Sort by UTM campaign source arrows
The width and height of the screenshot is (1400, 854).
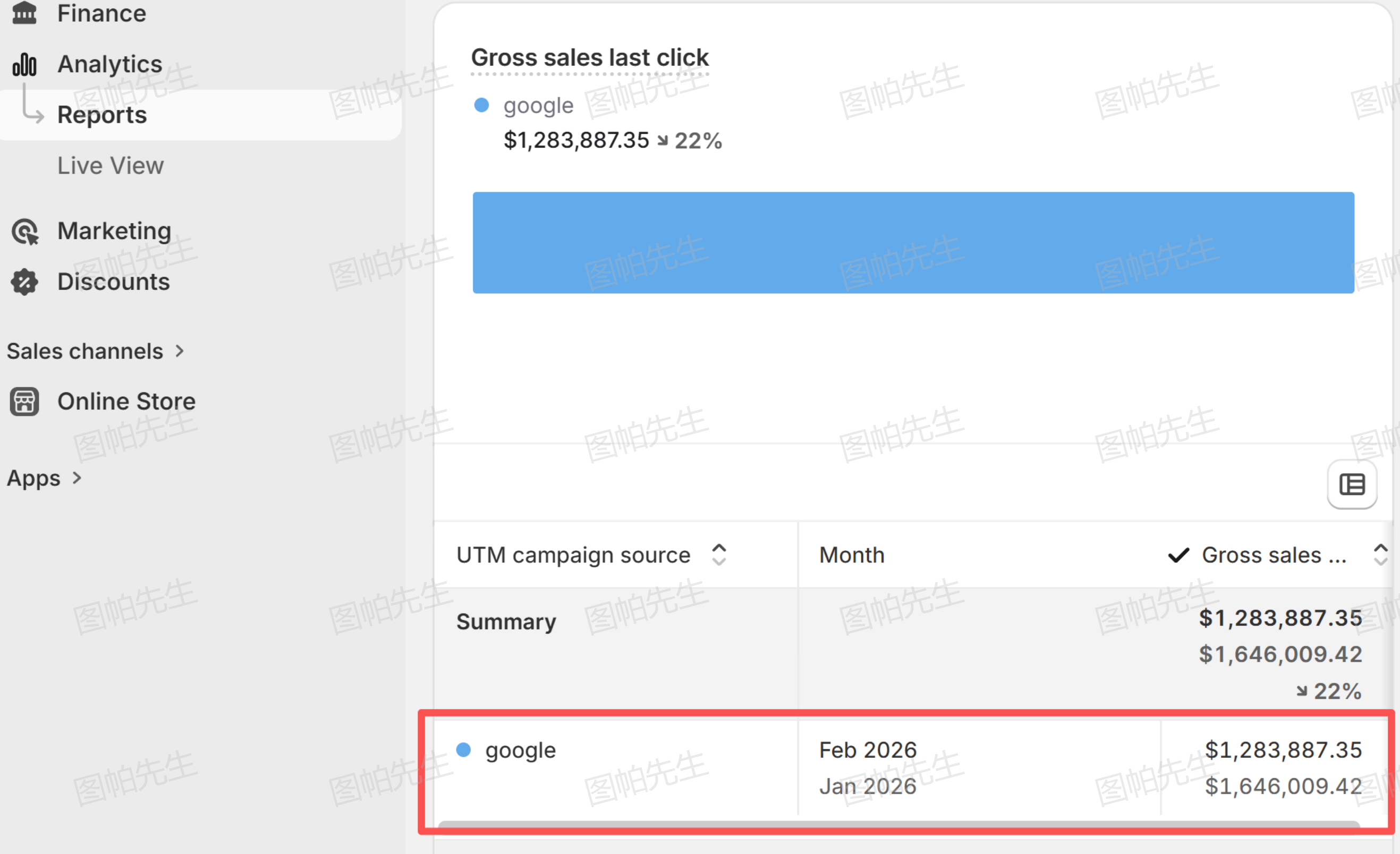[x=719, y=555]
